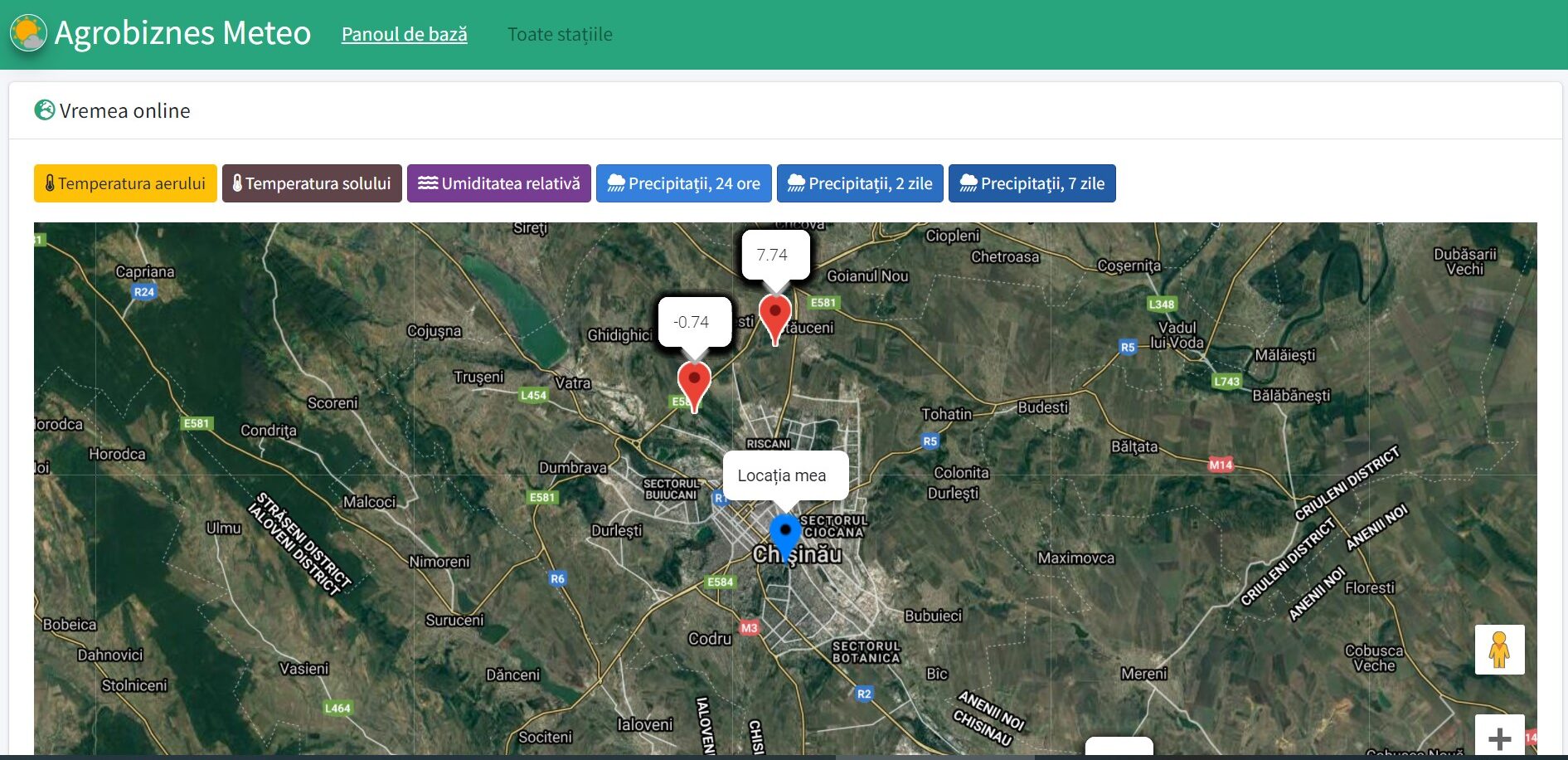Click the R6 road shield
This screenshot has width=1568, height=760.
coord(557,579)
